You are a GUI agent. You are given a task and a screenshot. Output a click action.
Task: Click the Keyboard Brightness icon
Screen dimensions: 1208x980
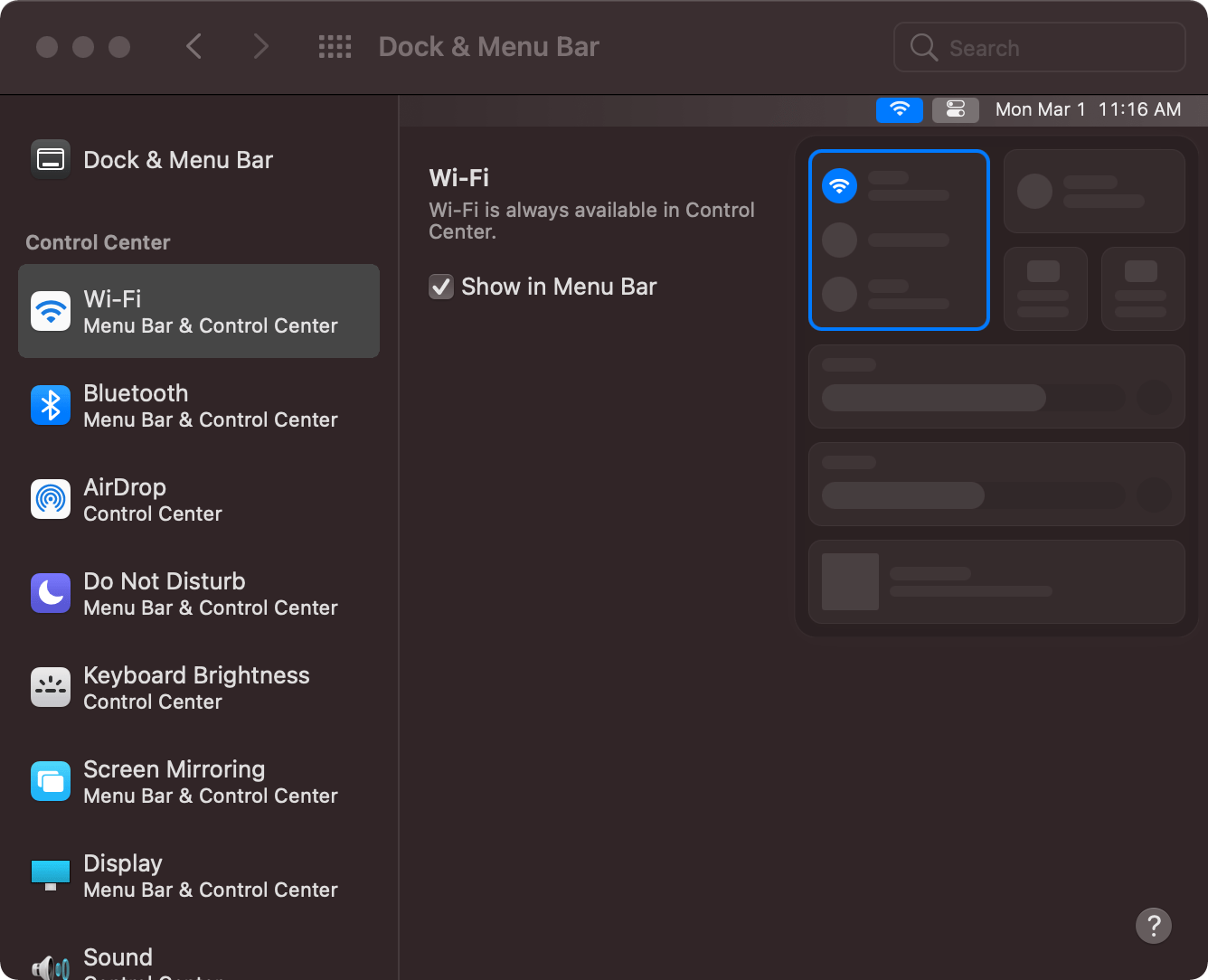point(51,688)
